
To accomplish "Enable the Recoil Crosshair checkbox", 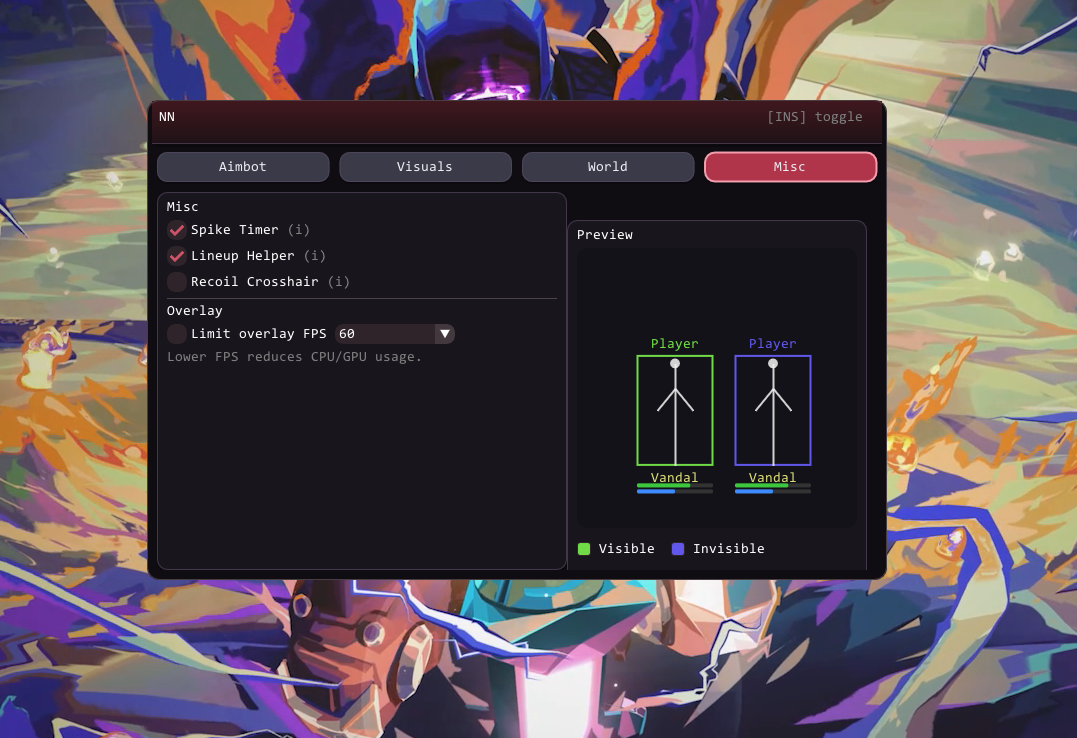I will click(177, 282).
